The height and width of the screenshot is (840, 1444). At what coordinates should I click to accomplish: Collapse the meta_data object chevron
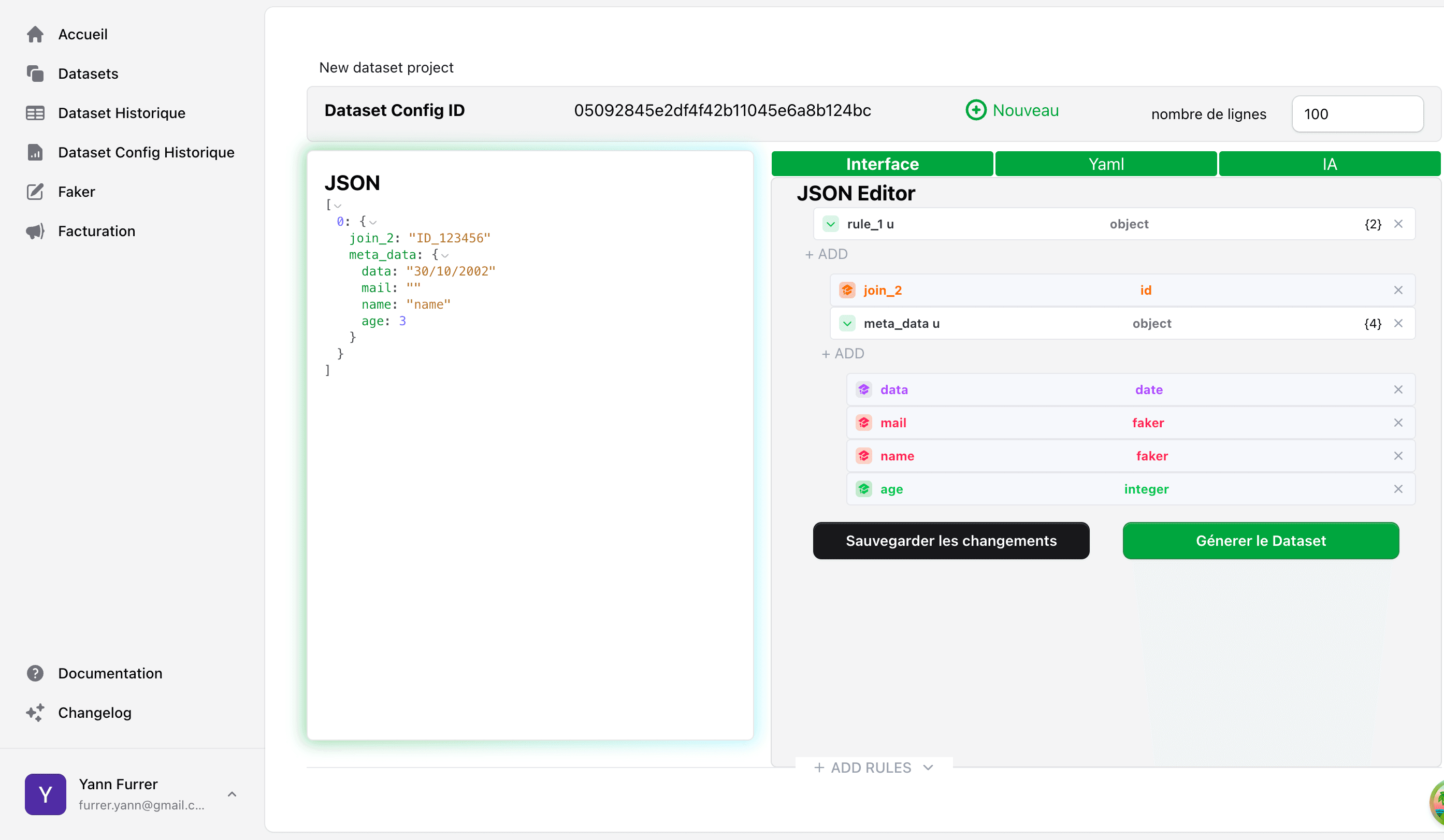pos(847,324)
